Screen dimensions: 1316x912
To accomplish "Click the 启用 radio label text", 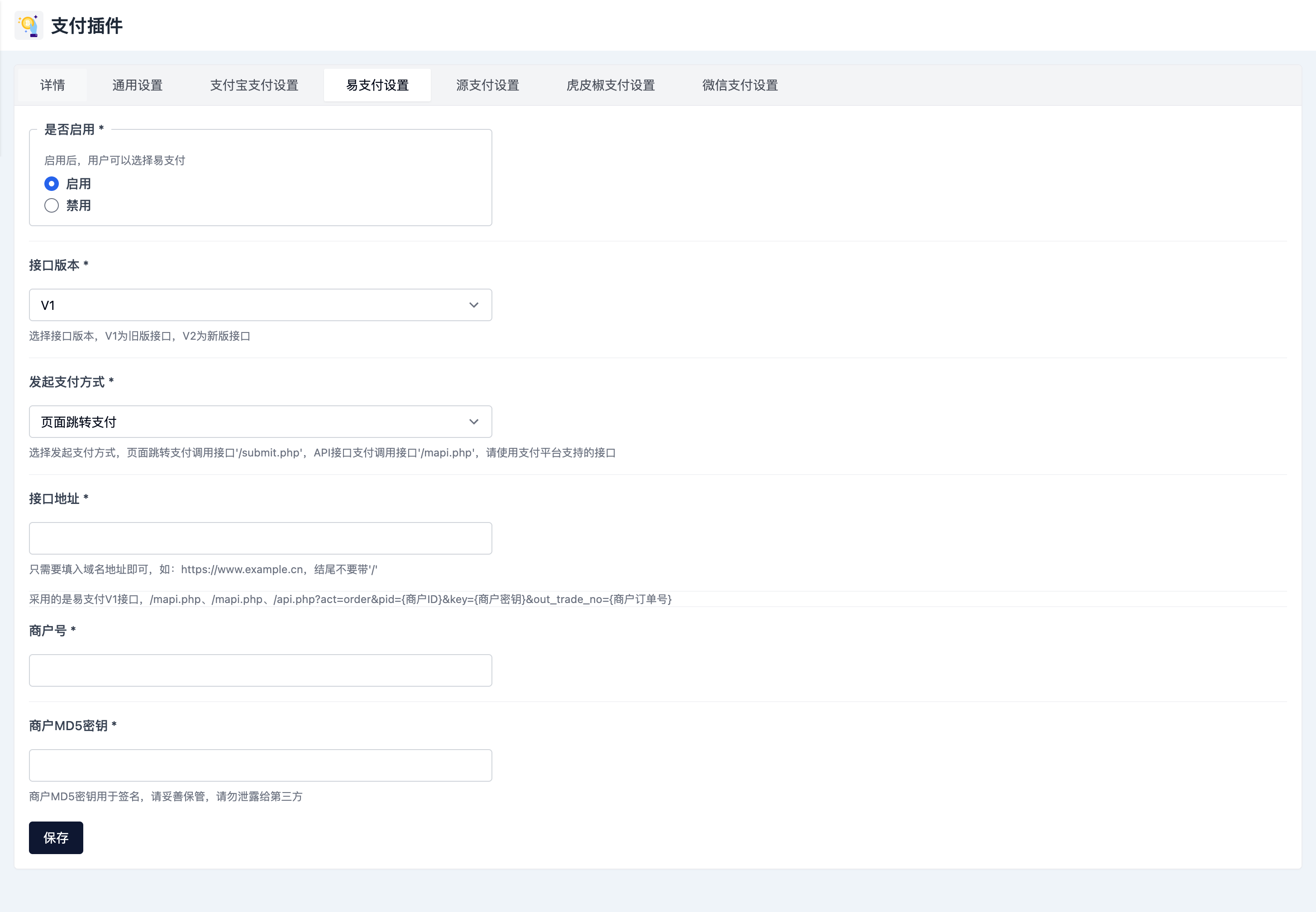I will coord(78,184).
